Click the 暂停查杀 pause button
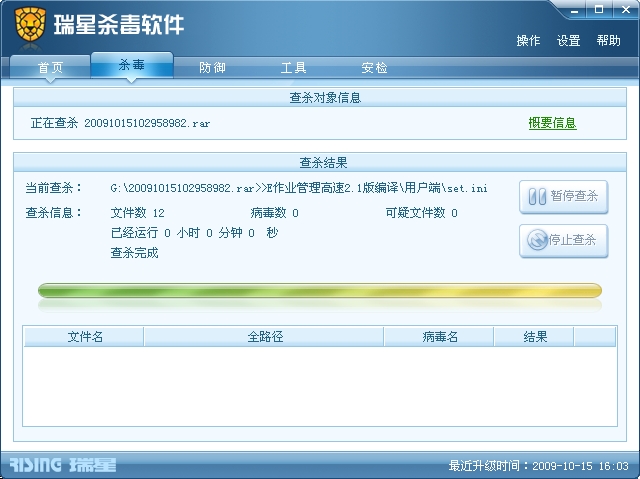The width and height of the screenshot is (640, 479). 564,197
